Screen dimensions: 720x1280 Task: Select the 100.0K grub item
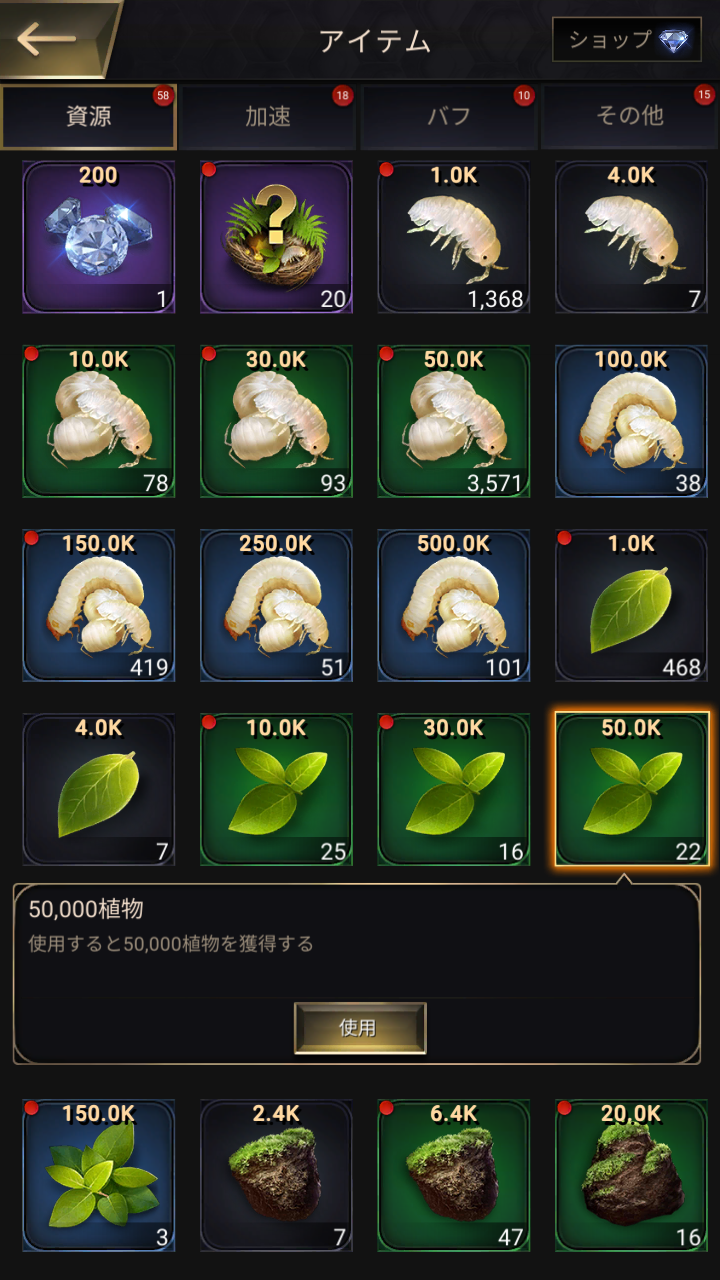pyautogui.click(x=631, y=422)
